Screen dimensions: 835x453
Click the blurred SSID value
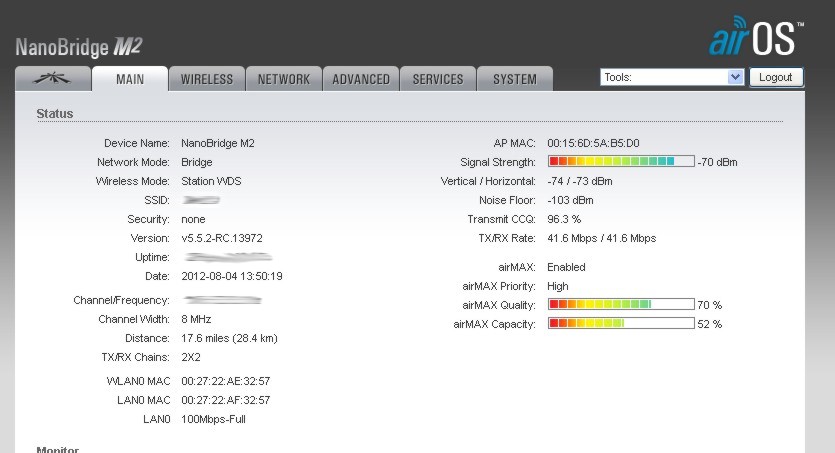coord(201,200)
